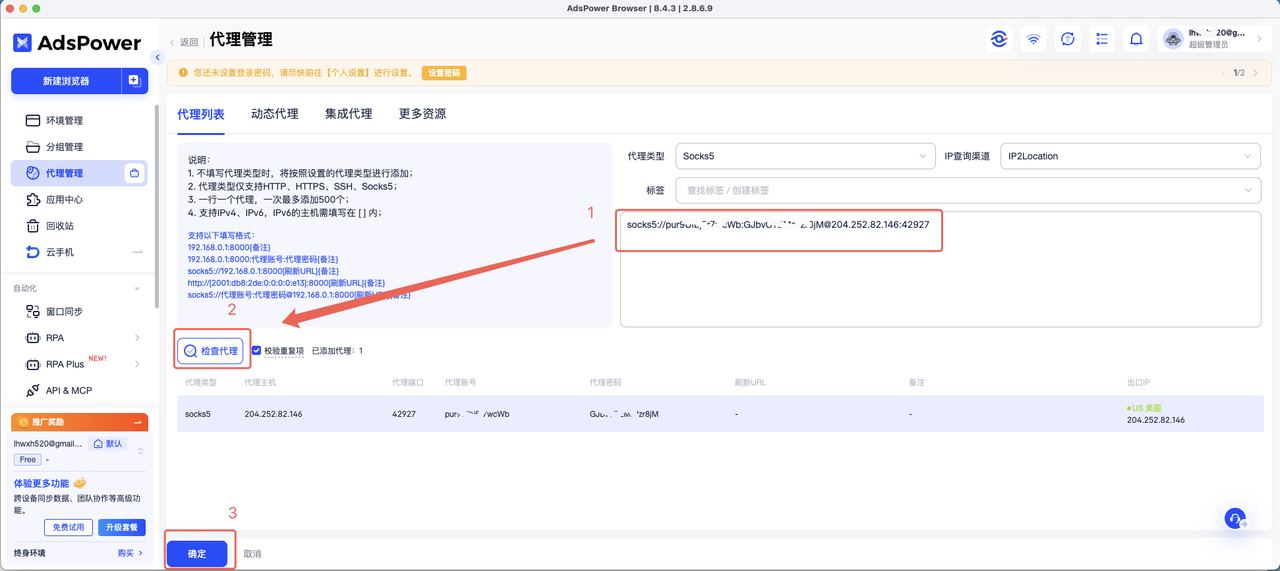This screenshot has height=571, width=1280.
Task: Toggle the 校验重复项 checkbox
Action: (x=257, y=351)
